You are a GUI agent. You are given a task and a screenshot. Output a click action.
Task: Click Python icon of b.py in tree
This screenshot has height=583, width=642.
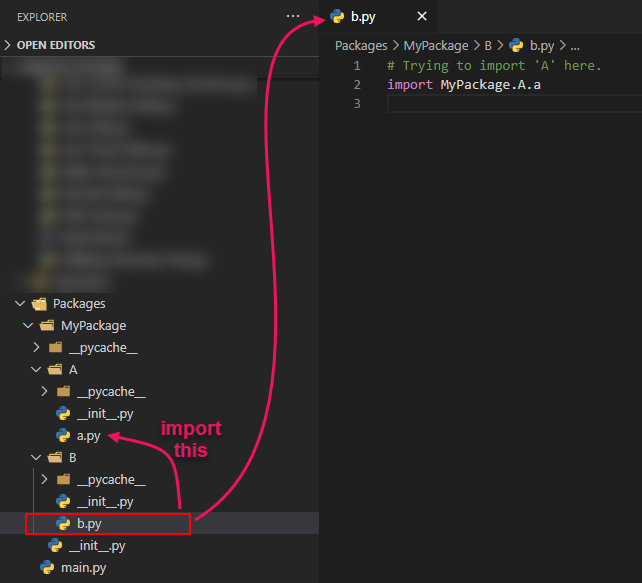pos(63,523)
